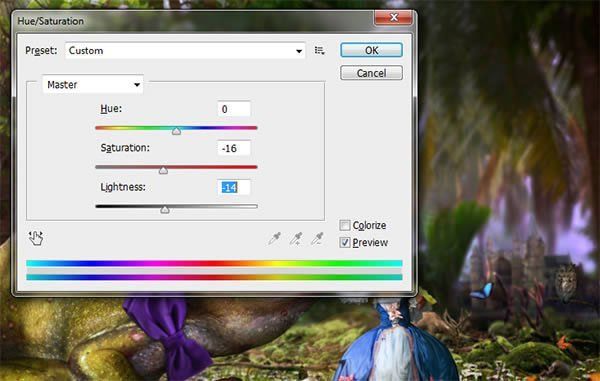The image size is (600, 381).
Task: Click the Saturation value field showing -16
Action: tap(234, 148)
